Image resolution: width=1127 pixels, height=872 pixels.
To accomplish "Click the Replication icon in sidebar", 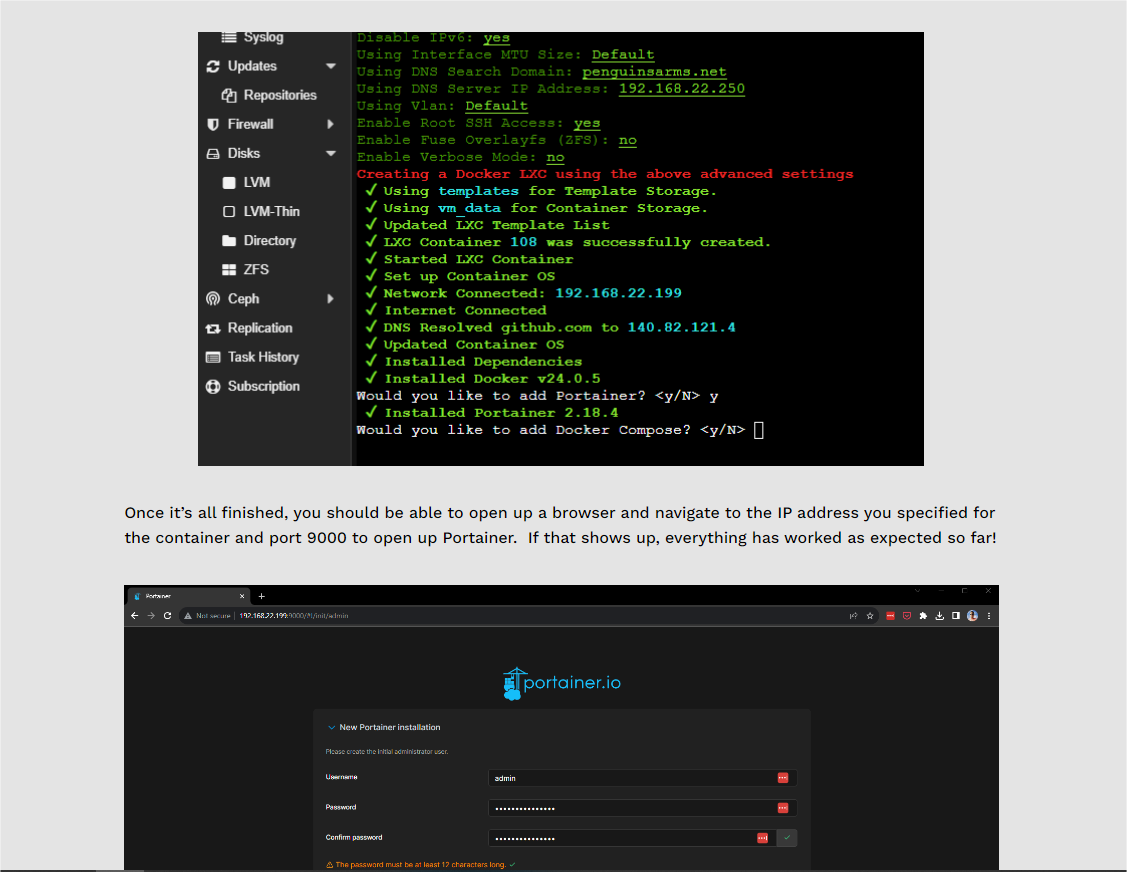I will [213, 329].
